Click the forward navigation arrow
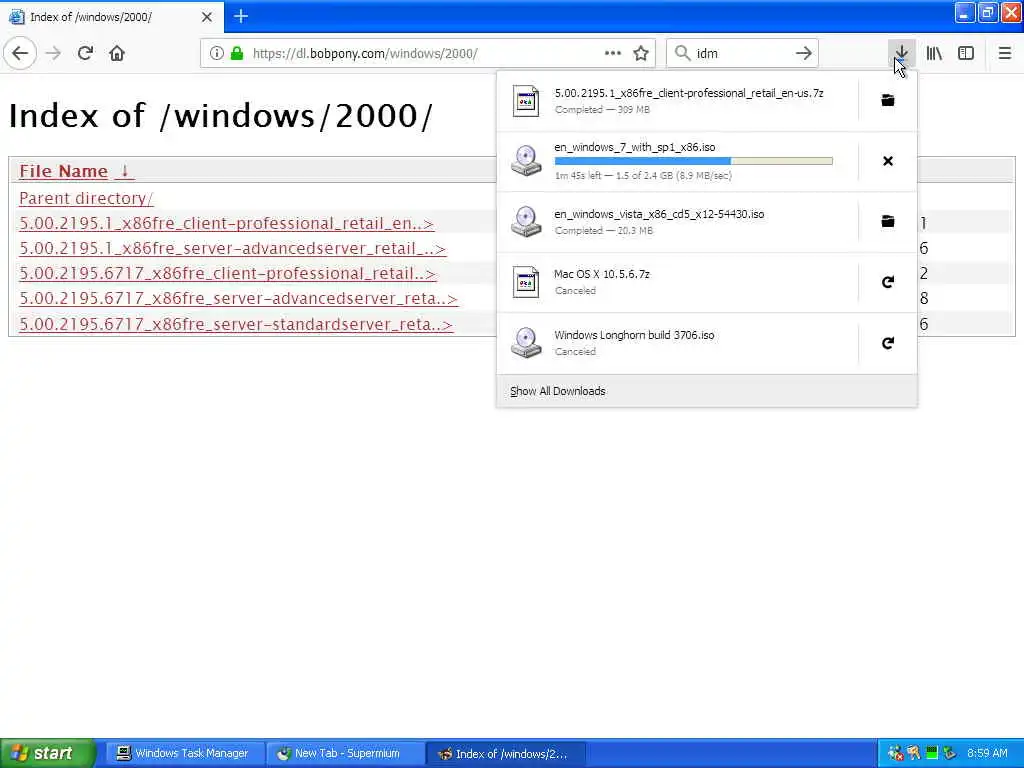This screenshot has width=1024, height=768. point(54,53)
